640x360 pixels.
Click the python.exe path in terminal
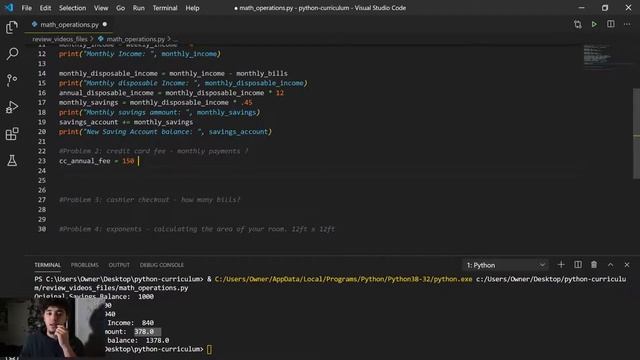pos(343,279)
